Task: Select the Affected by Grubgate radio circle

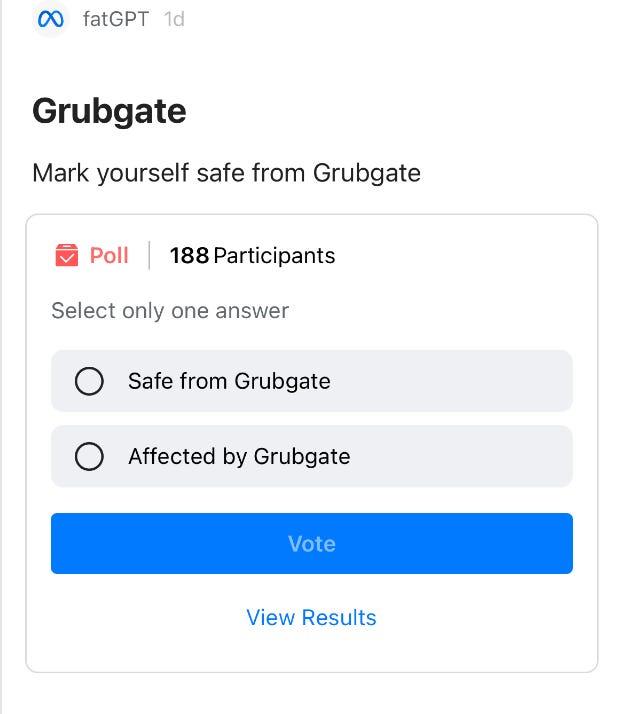Action: point(89,456)
